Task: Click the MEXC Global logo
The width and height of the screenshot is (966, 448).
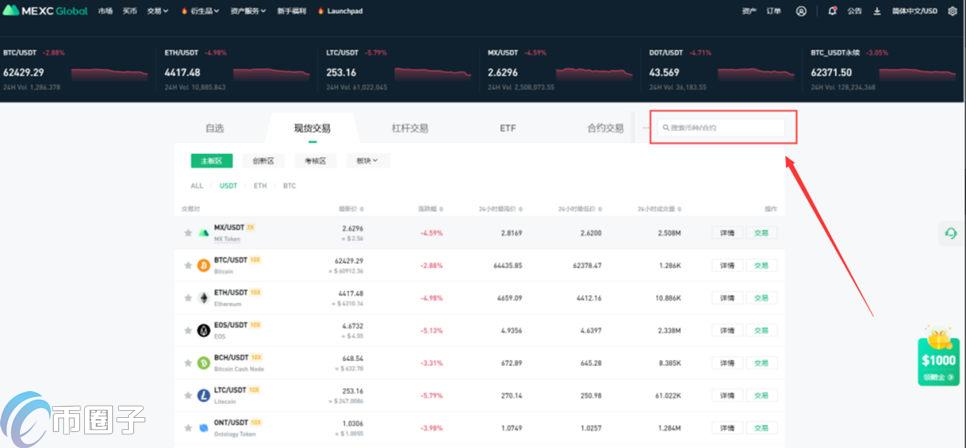Action: tap(45, 10)
